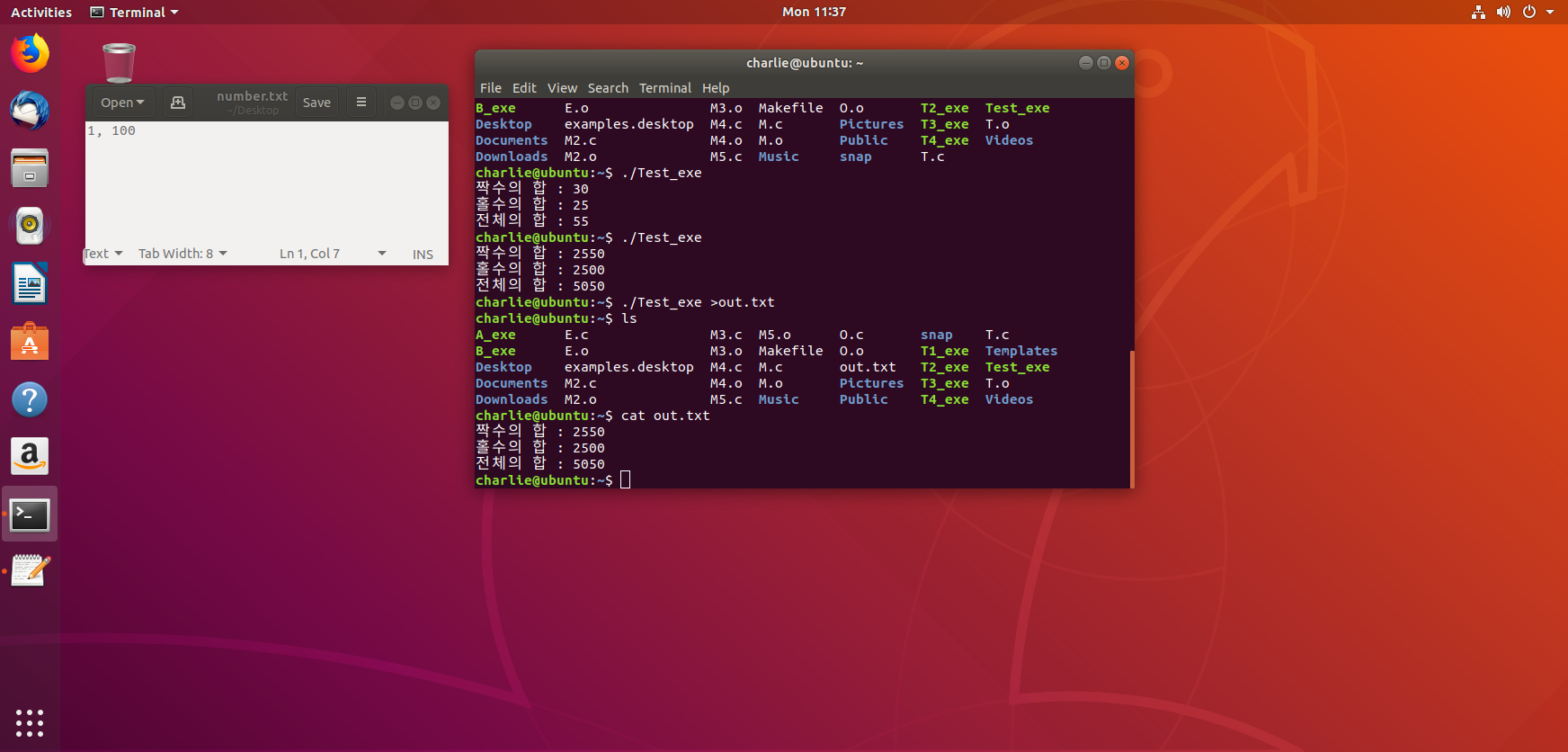Open the Terminal menu in menubar
Image resolution: width=1568 pixels, height=752 pixels.
665,88
